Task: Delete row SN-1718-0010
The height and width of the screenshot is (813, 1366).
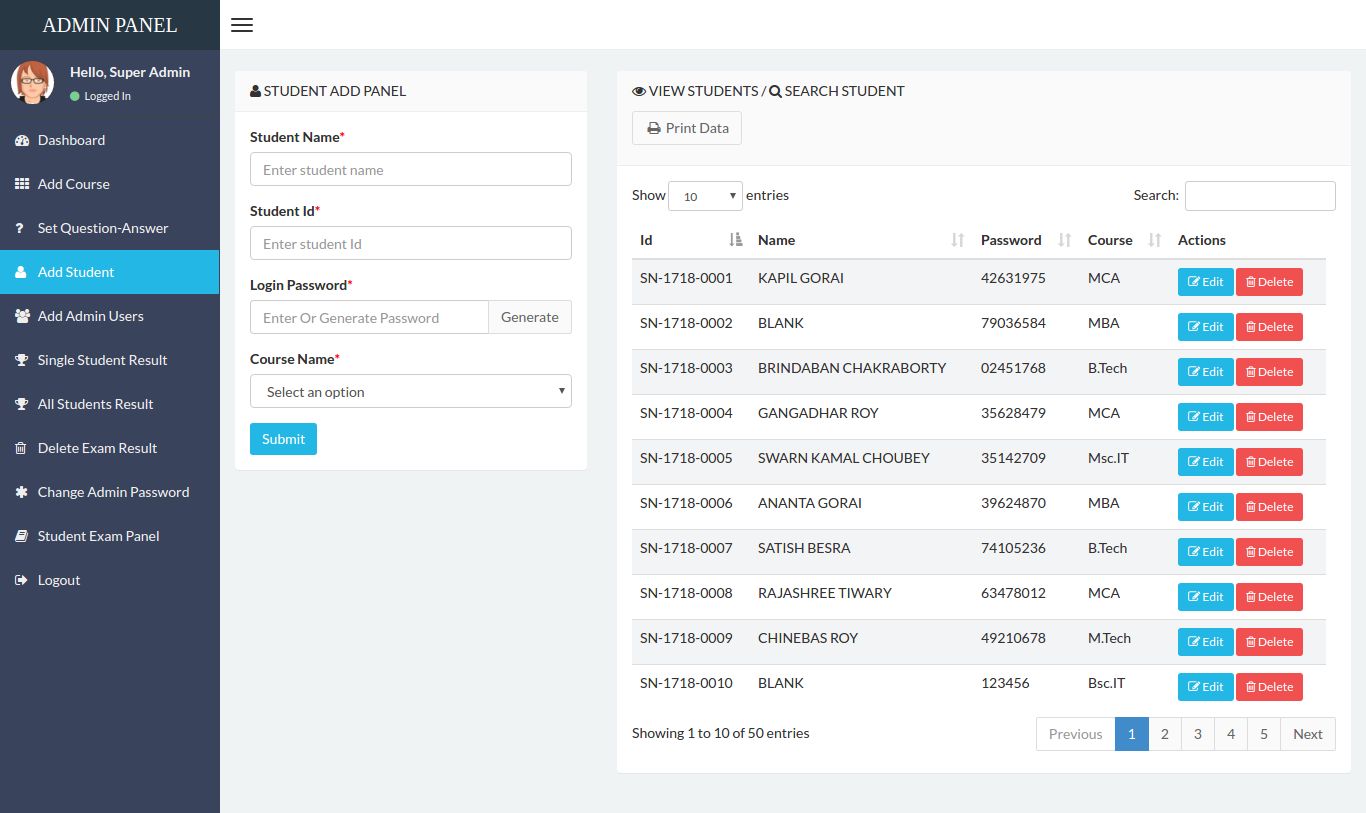Action: pyautogui.click(x=1269, y=687)
